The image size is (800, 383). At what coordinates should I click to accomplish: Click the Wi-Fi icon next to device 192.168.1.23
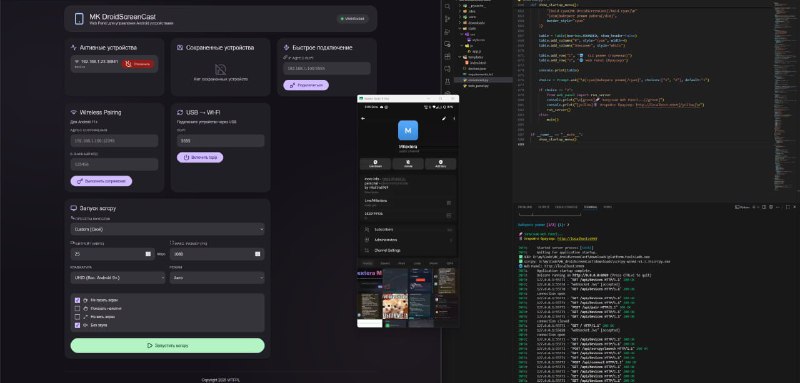[77, 62]
